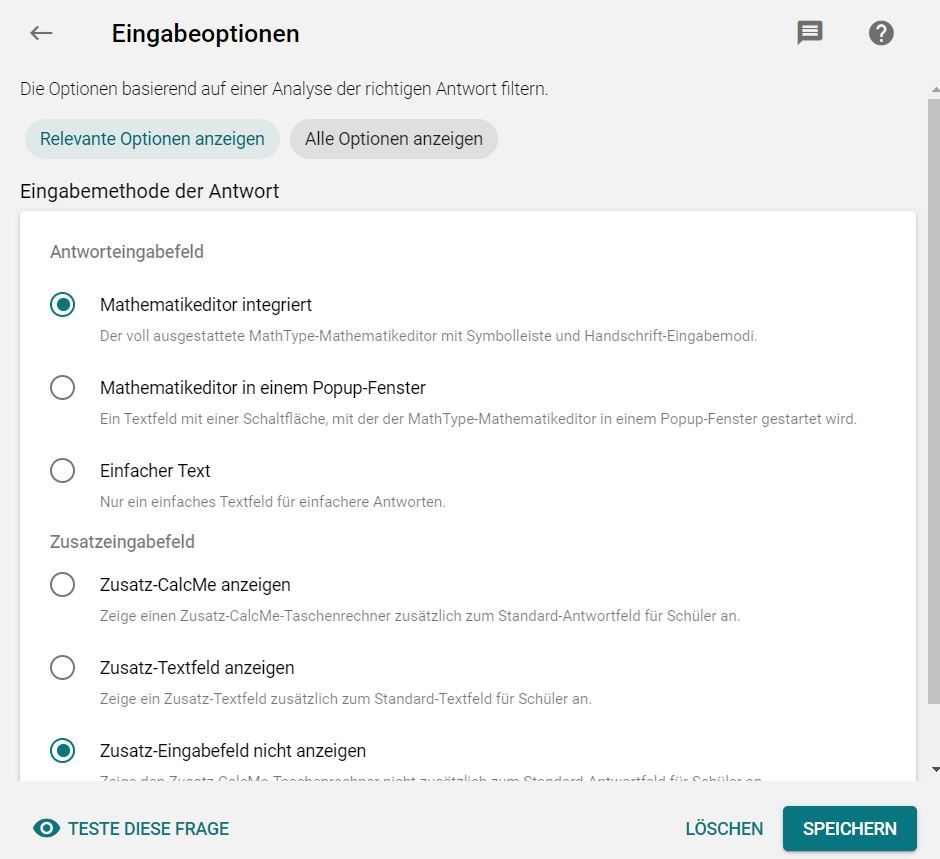Select "Mathematikeditor integriert" radio button
This screenshot has height=859, width=940.
(62, 305)
